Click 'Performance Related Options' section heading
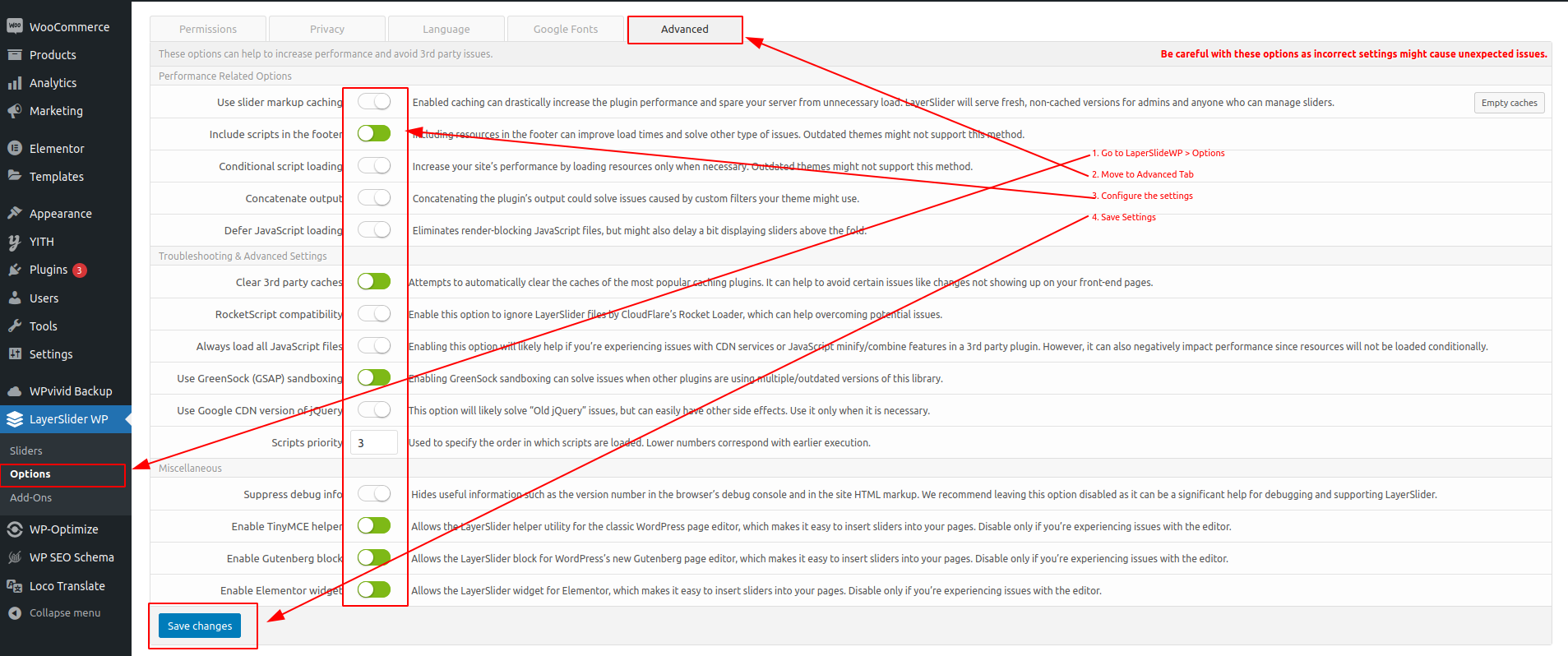Image resolution: width=1568 pixels, height=656 pixels. (225, 76)
